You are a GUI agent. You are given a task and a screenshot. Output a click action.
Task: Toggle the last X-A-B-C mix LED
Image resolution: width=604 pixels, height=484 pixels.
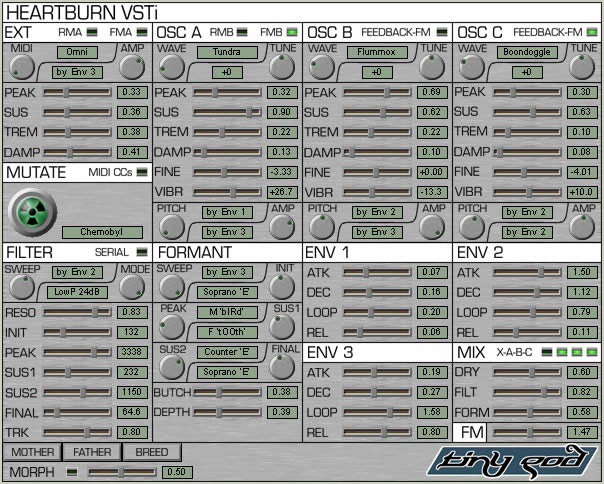(x=592, y=352)
